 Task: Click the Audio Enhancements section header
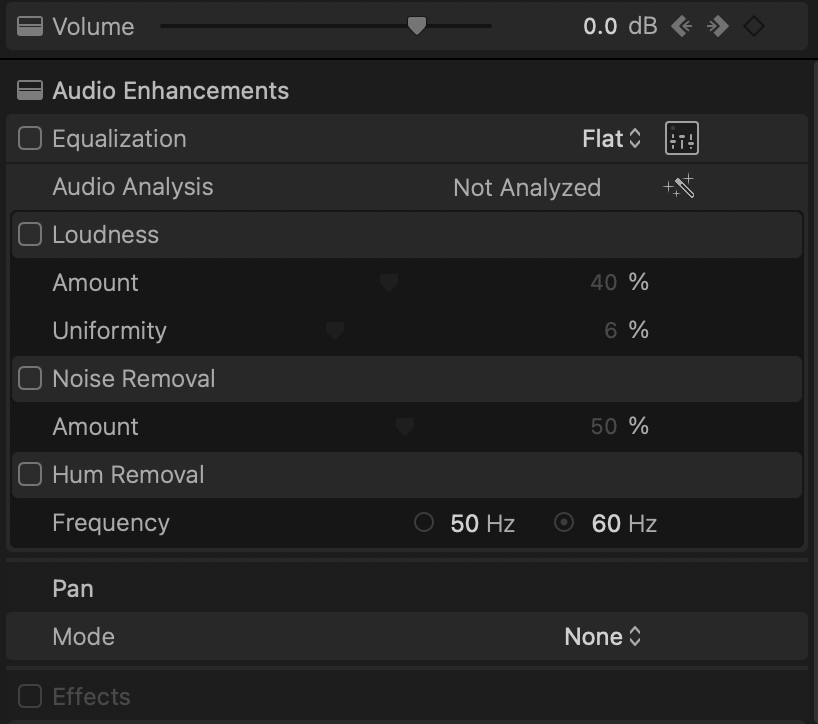[x=171, y=90]
